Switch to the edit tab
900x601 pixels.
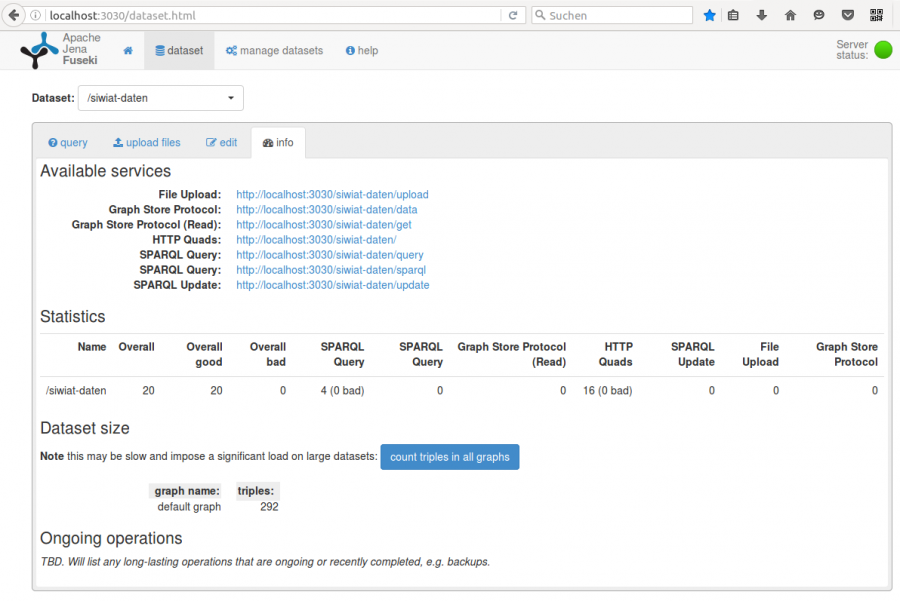(x=222, y=142)
